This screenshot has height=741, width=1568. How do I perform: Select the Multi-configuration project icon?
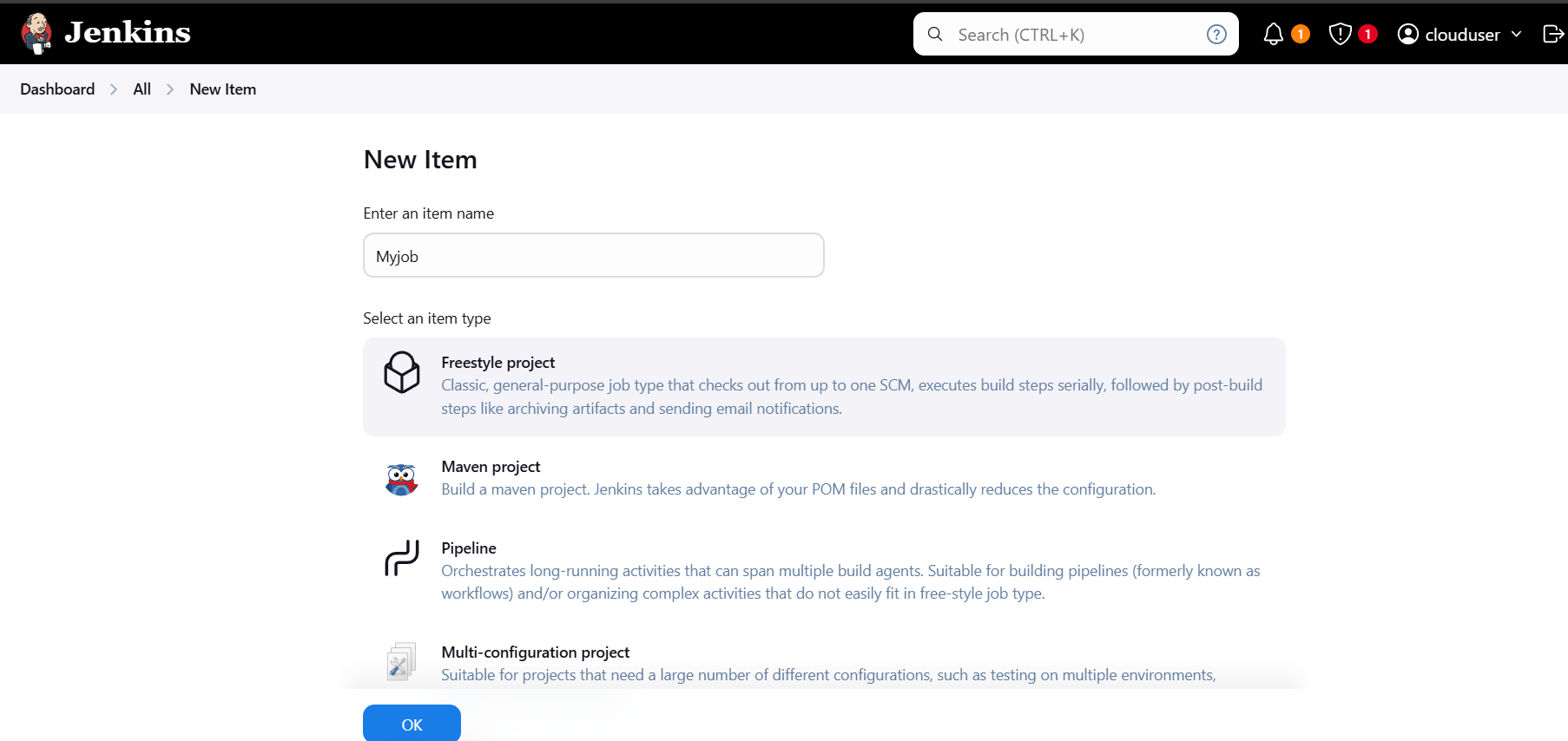coord(401,661)
